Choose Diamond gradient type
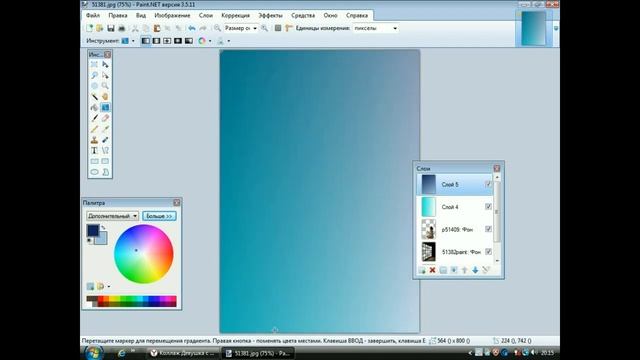 point(167,41)
